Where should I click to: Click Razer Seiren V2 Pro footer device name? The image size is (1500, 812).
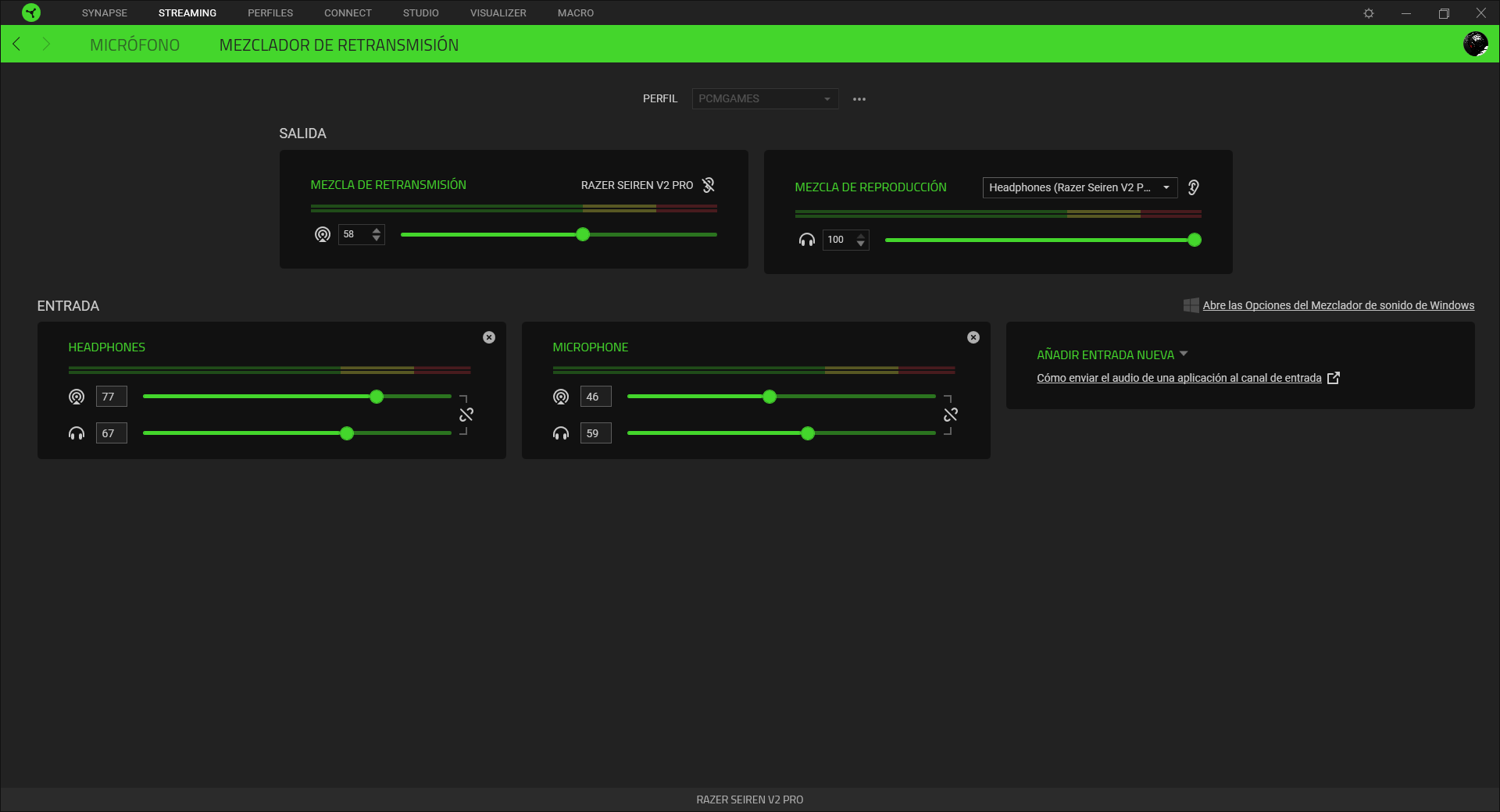[750, 800]
